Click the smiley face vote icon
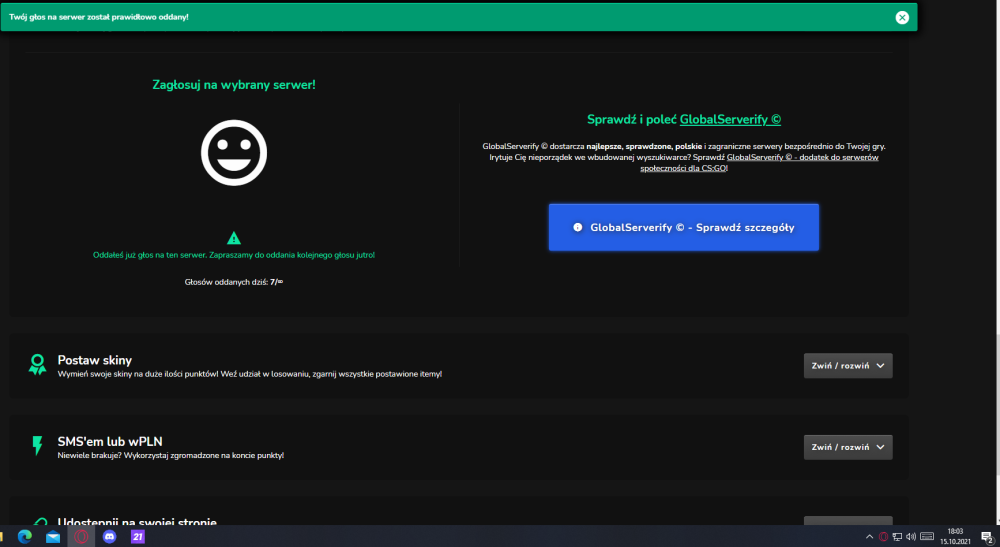1000x547 pixels. pos(234,153)
